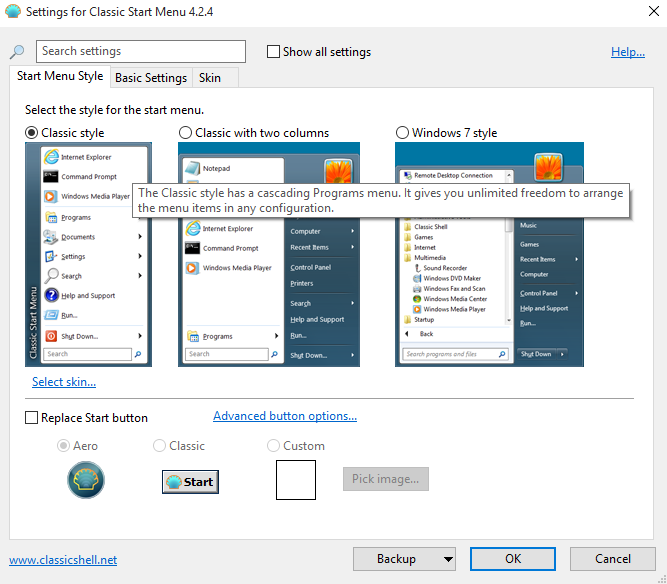Screen dimensions: 667x584
Task: Click the Classic Shell seashell title icon
Action: 13,11
